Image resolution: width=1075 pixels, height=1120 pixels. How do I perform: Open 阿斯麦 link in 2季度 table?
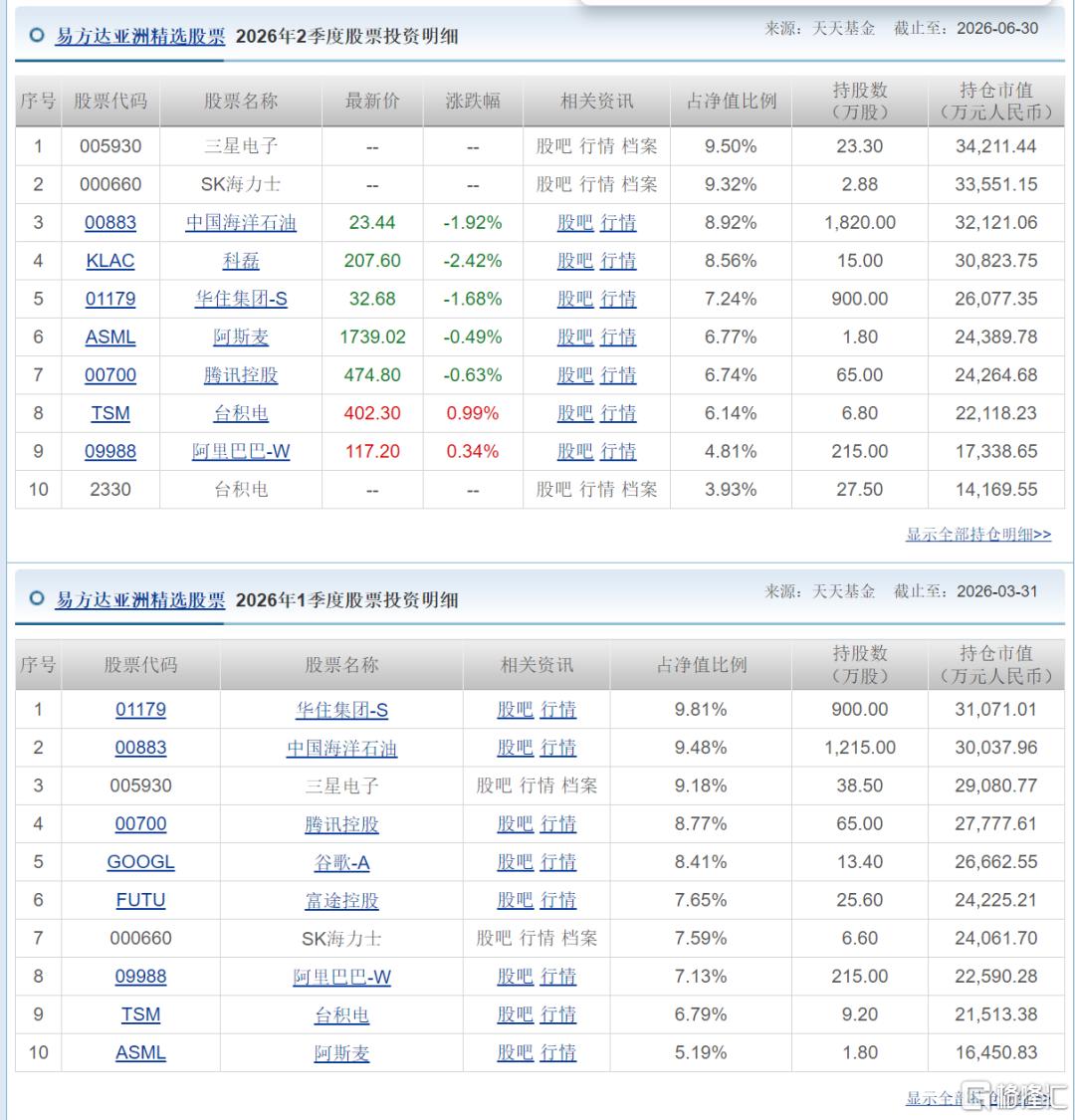[x=241, y=337]
